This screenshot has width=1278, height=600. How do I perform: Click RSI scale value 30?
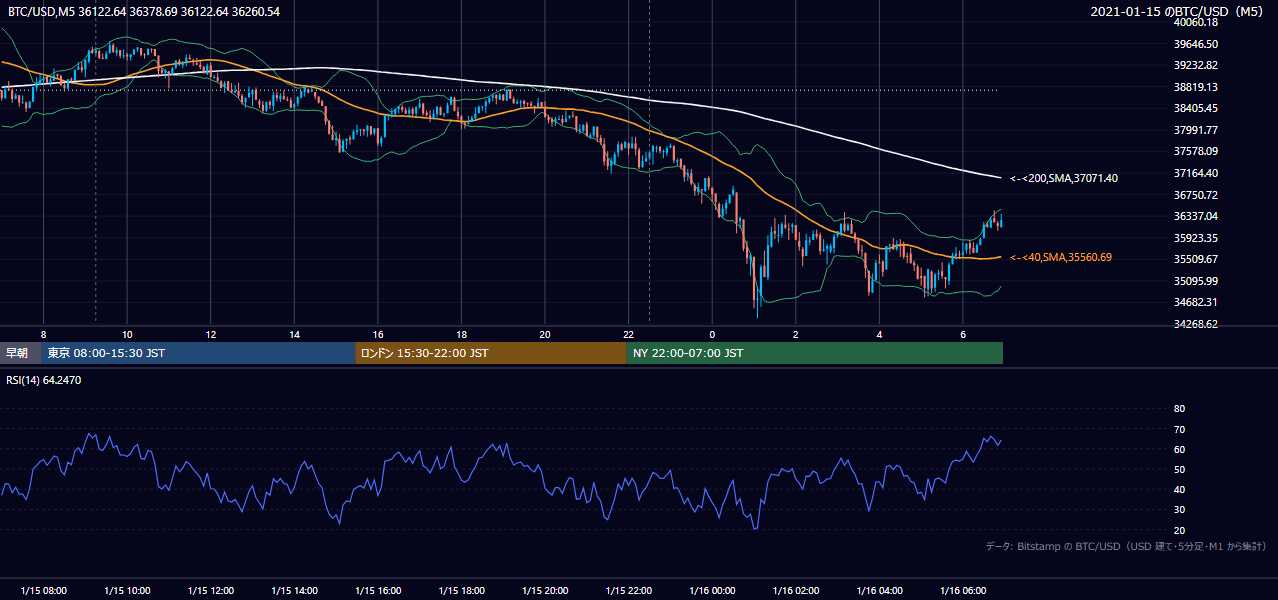tap(1179, 509)
